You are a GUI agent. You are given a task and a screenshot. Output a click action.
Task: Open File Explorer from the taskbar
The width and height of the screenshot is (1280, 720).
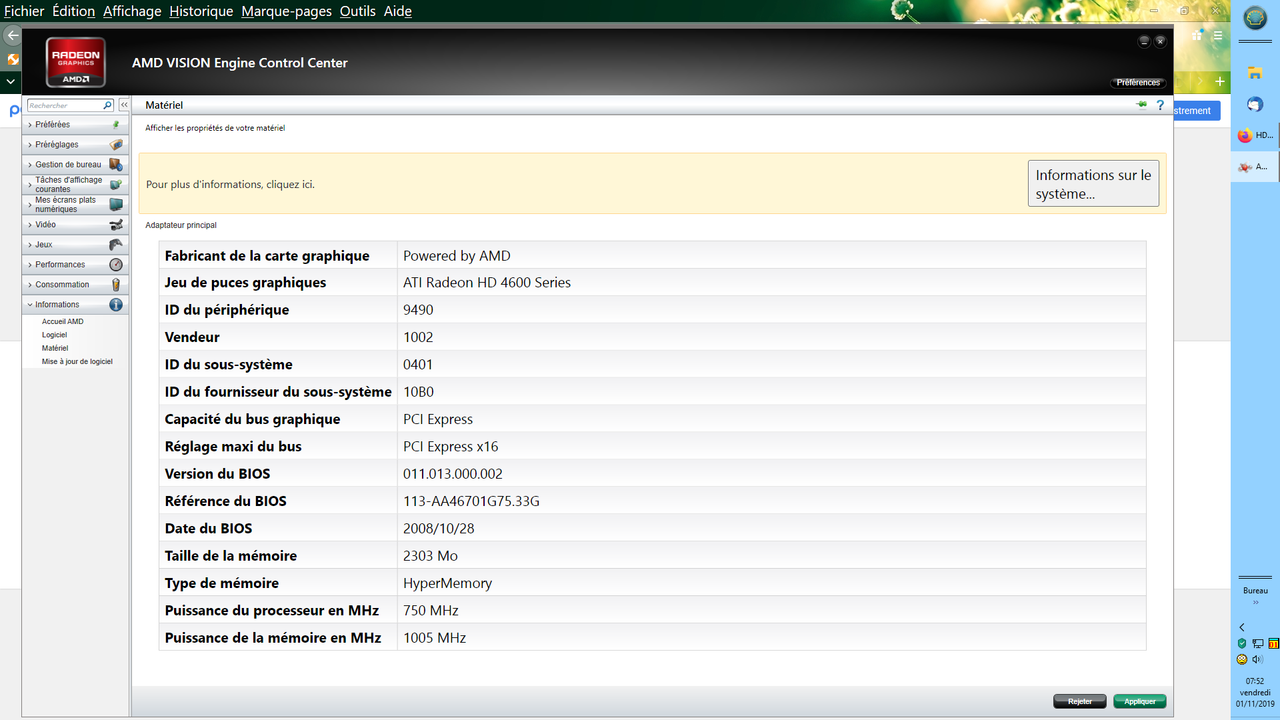(x=1255, y=73)
